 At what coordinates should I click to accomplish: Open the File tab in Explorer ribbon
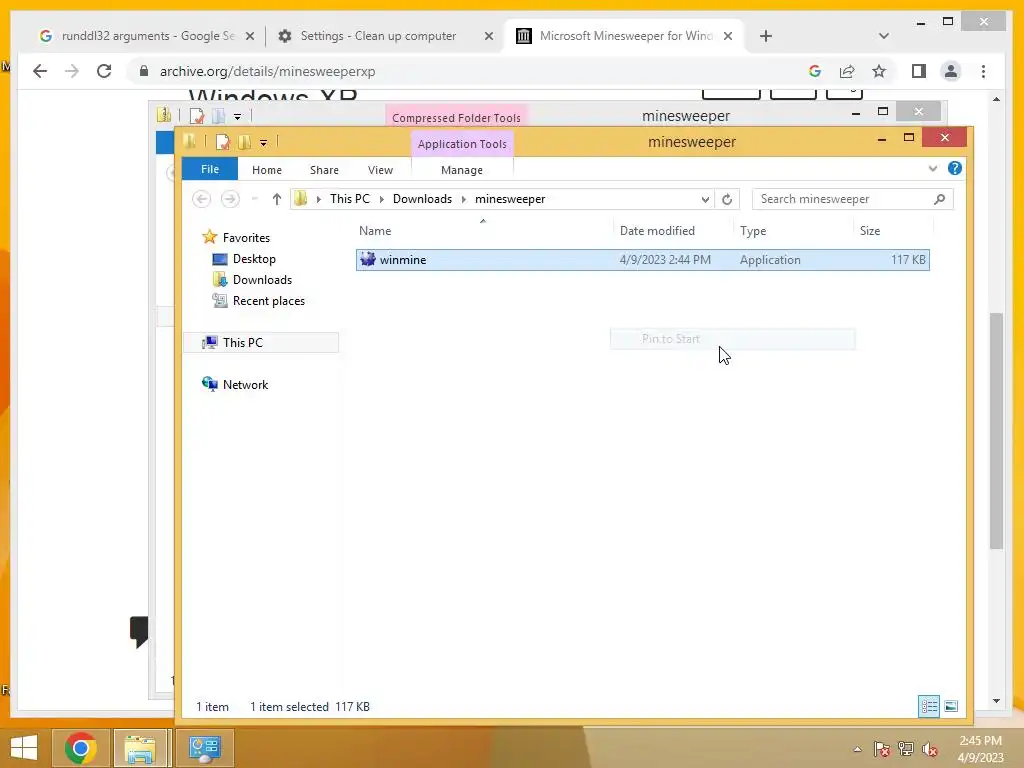pyautogui.click(x=210, y=169)
